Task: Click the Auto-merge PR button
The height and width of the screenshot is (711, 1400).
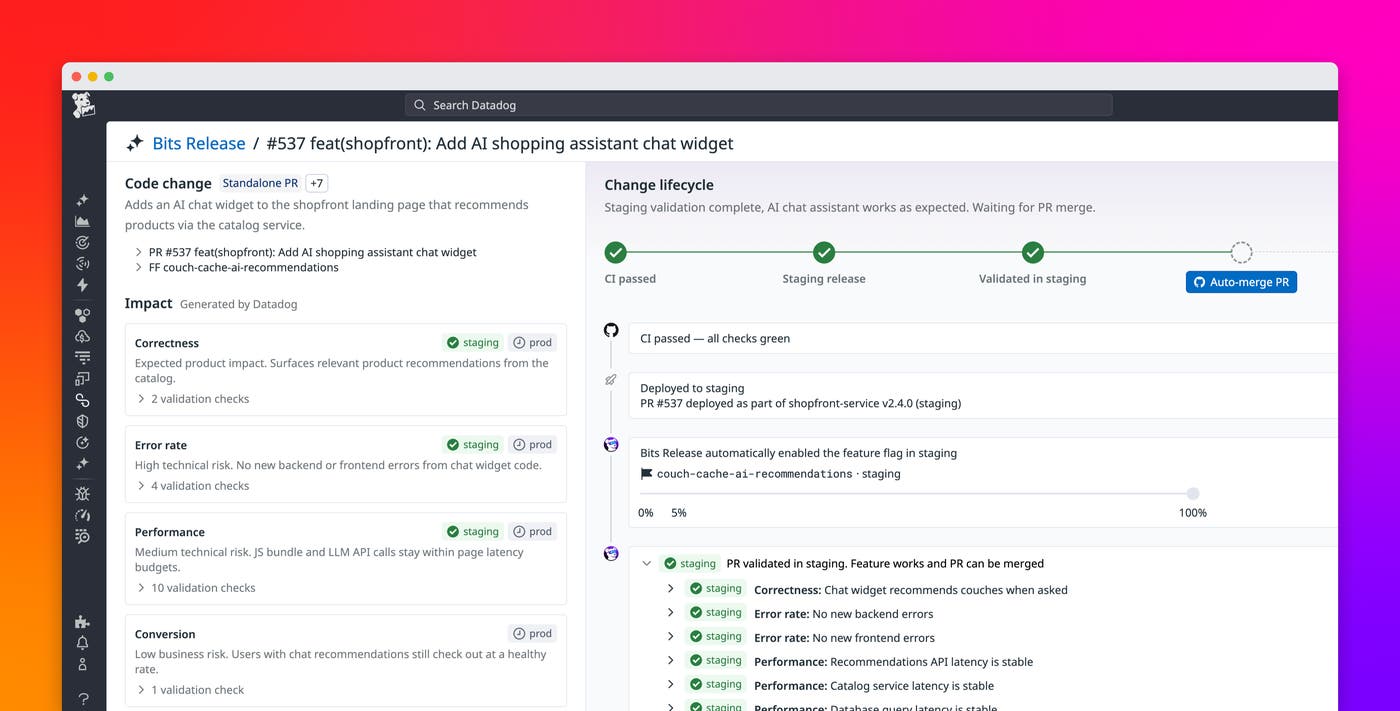Action: click(1241, 282)
